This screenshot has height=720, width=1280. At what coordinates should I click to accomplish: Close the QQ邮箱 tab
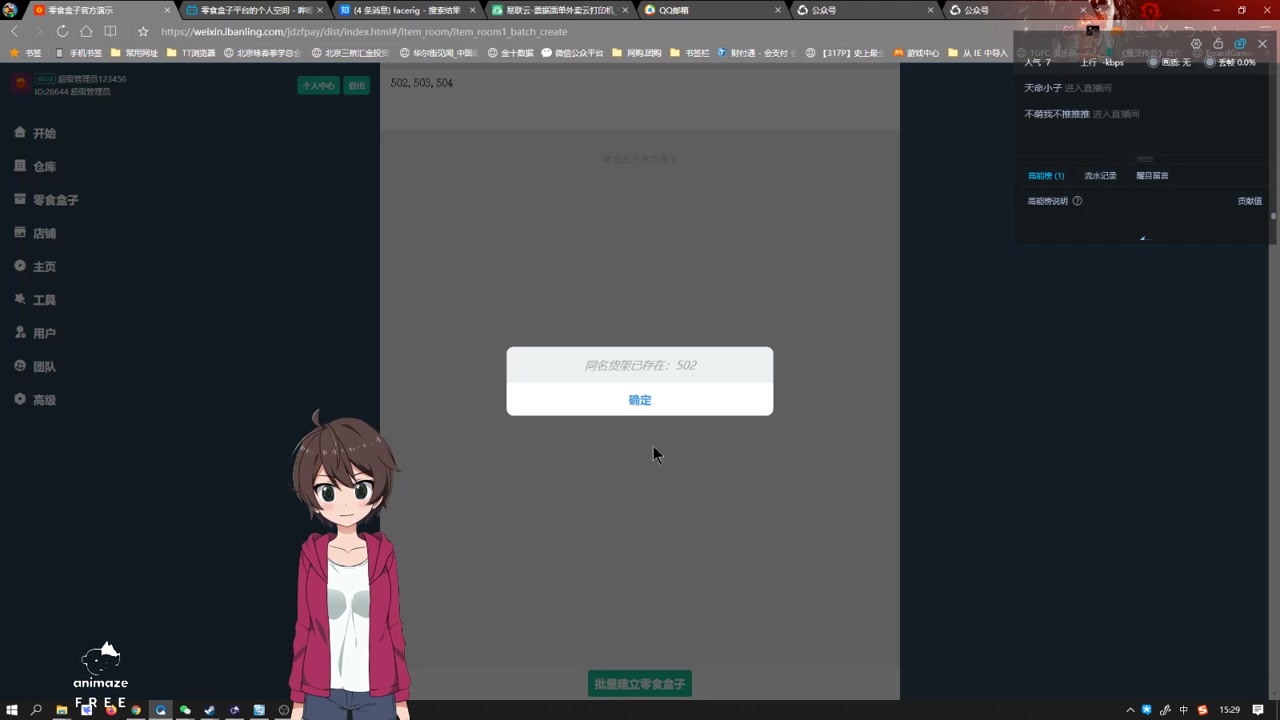pyautogui.click(x=778, y=10)
